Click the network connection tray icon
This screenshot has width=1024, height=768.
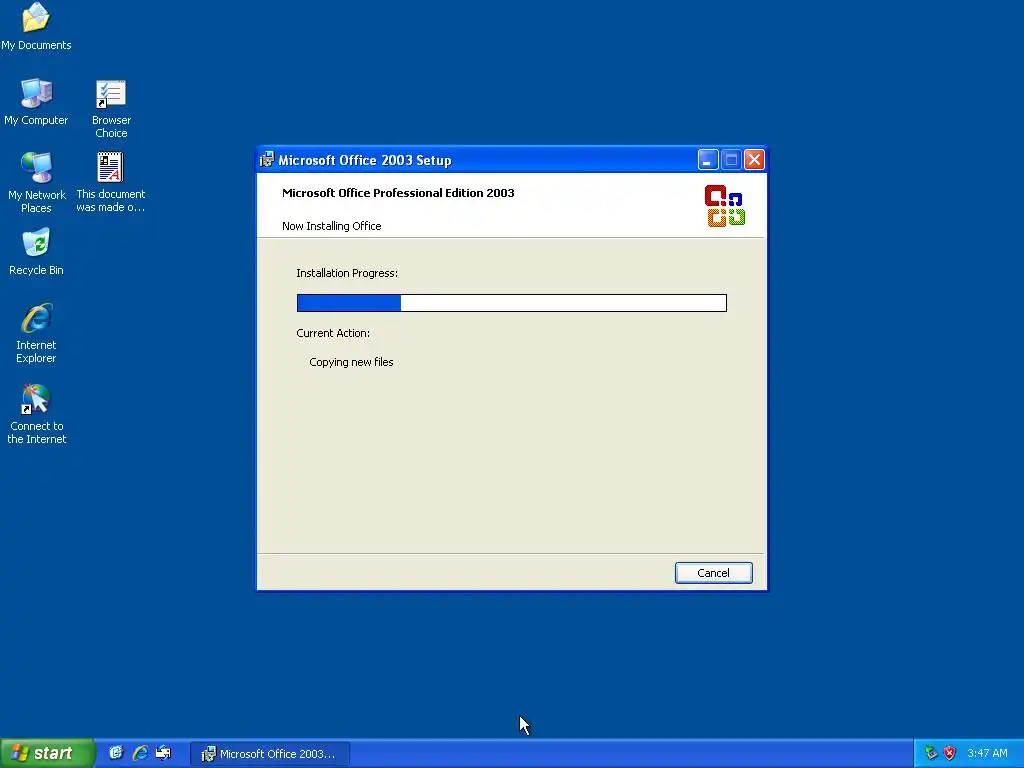(x=931, y=753)
